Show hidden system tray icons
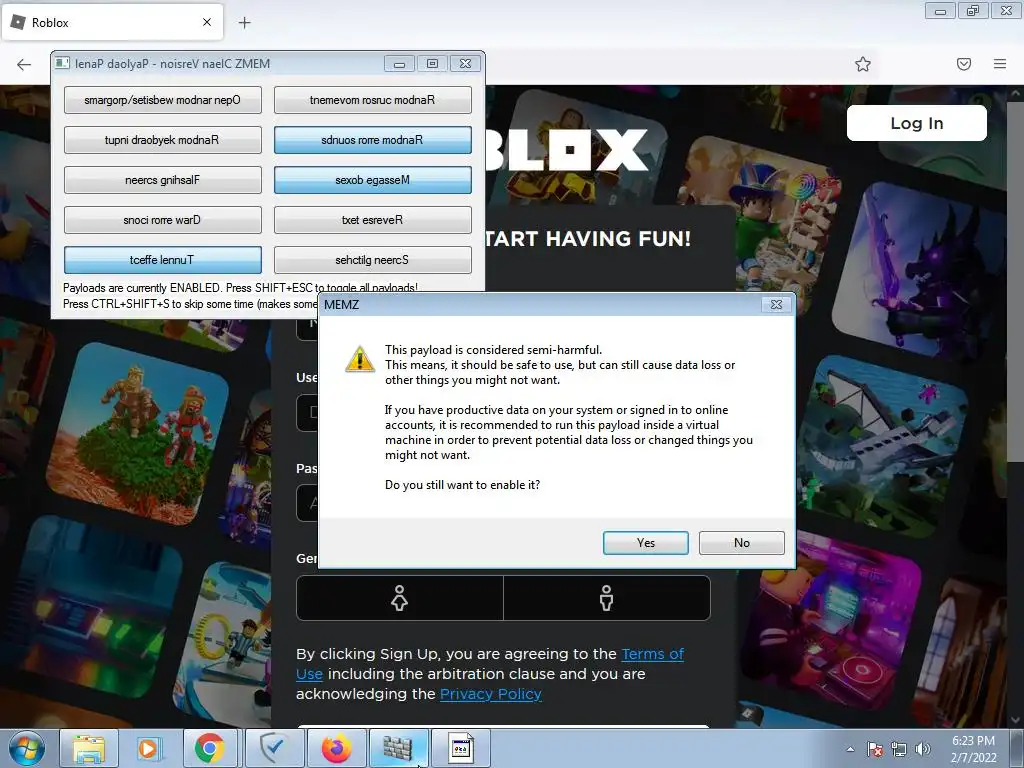 (x=850, y=749)
